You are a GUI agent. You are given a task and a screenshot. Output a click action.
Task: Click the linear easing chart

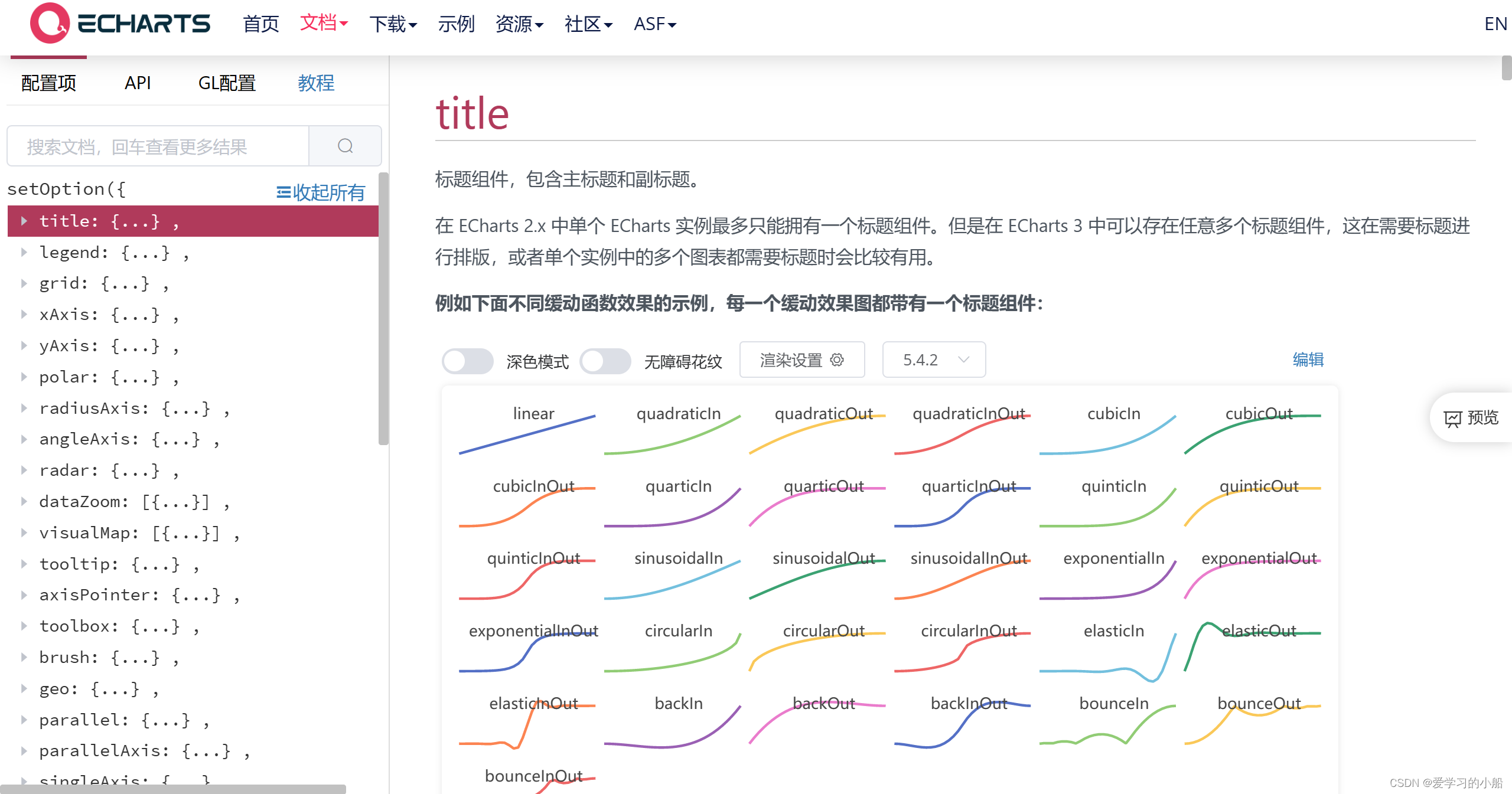tap(527, 430)
